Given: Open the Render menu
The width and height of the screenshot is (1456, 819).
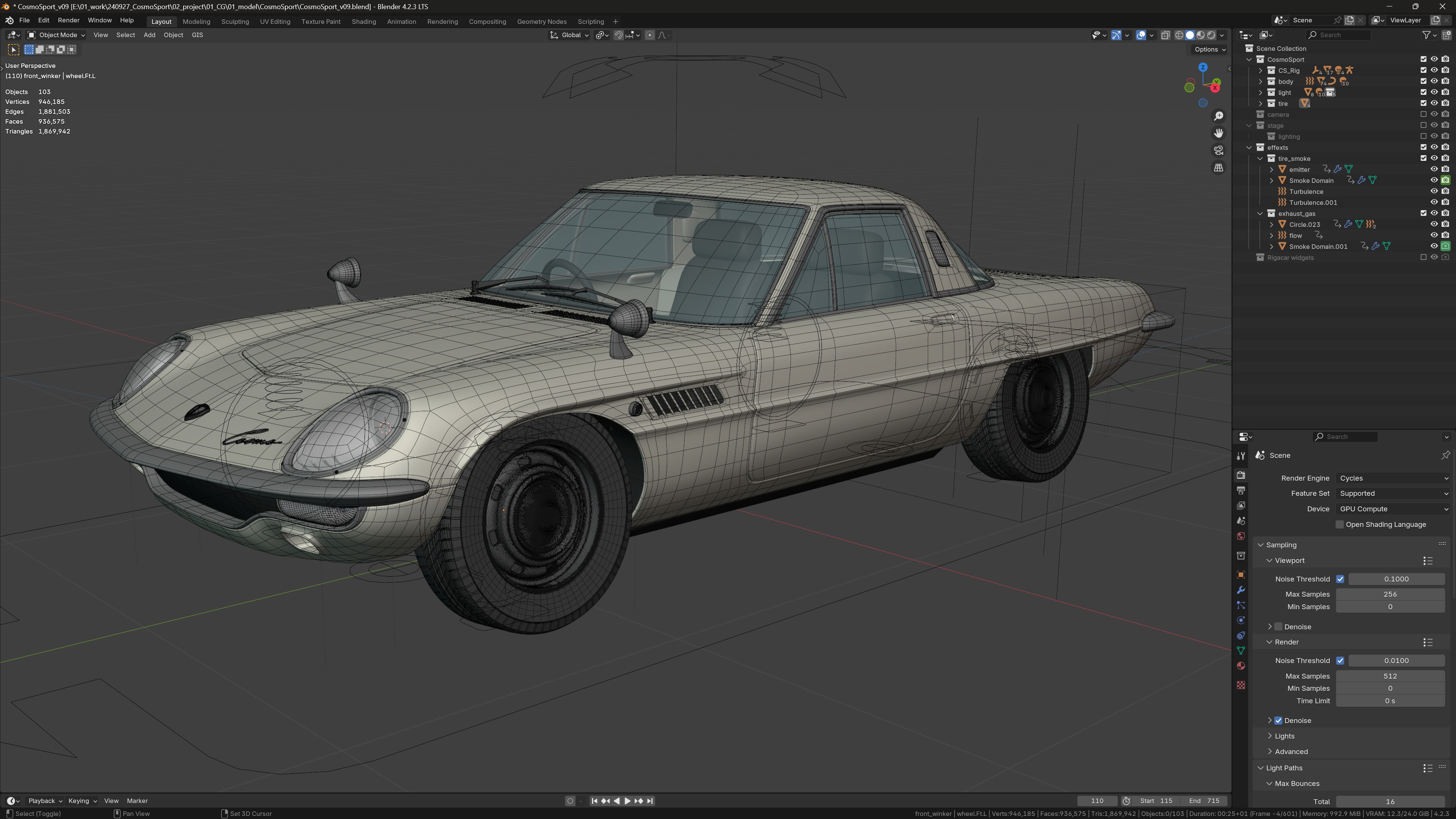Looking at the screenshot, I should 68,20.
